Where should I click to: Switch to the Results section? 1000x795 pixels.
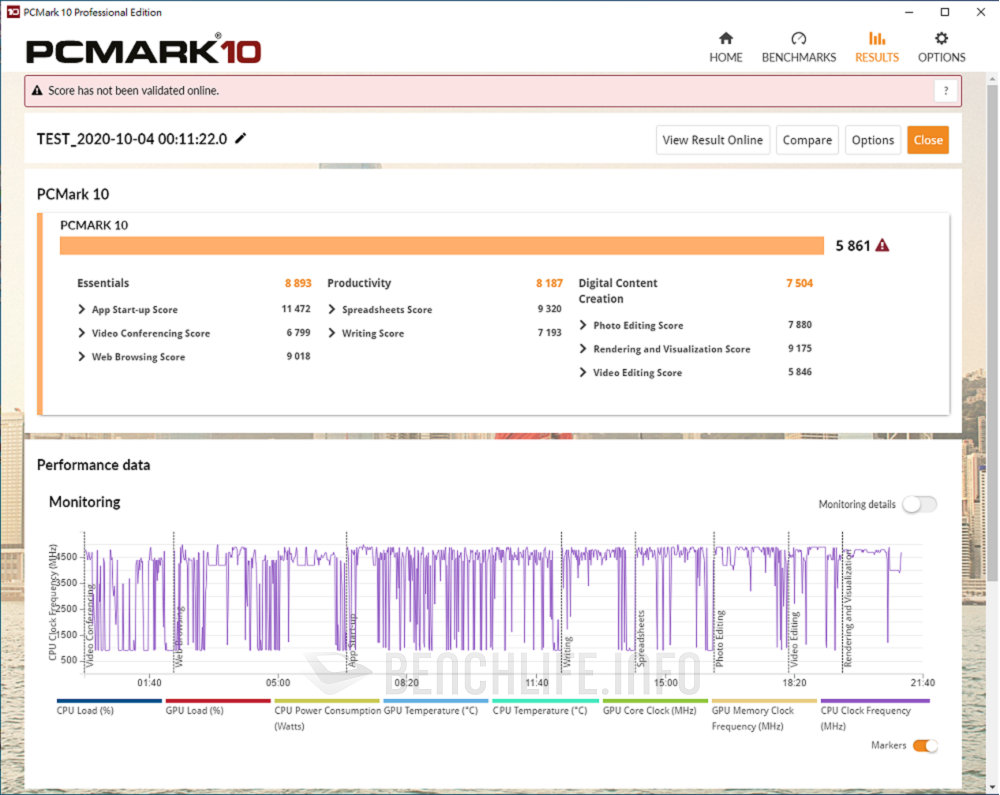877,44
